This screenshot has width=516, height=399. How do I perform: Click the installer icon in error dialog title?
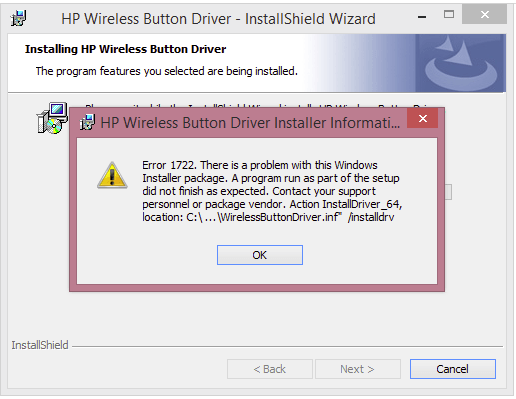87,122
